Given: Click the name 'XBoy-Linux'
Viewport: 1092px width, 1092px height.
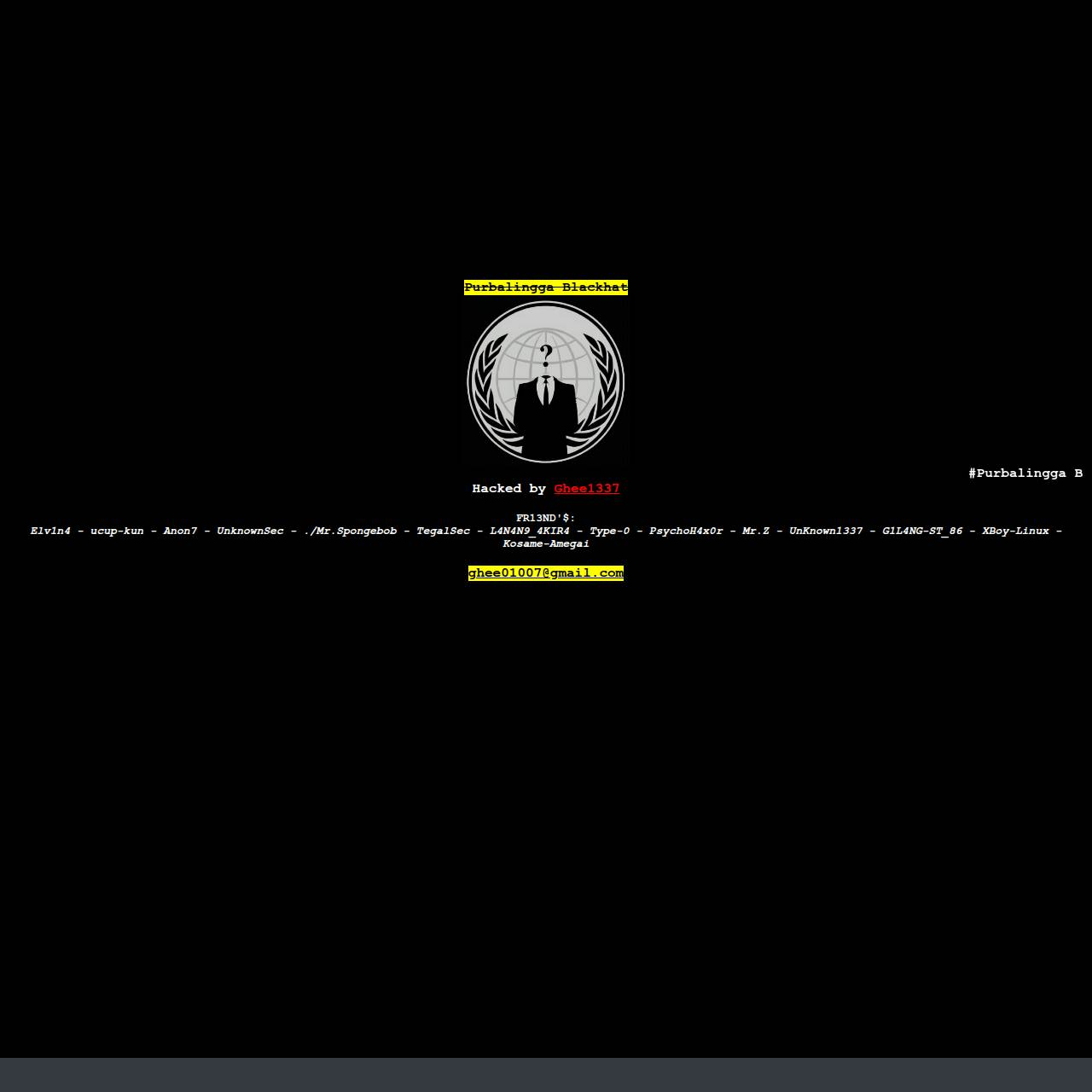Looking at the screenshot, I should pyautogui.click(x=1016, y=531).
